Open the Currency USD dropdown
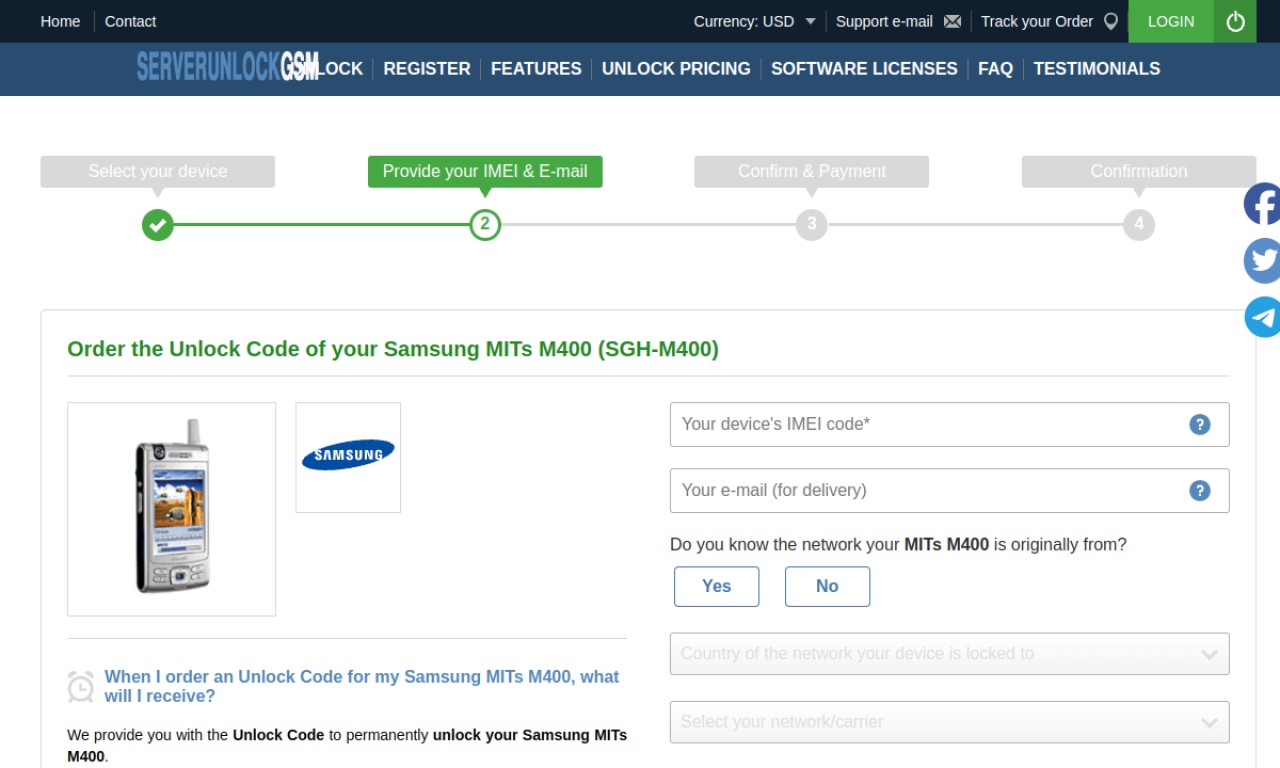 tap(755, 21)
